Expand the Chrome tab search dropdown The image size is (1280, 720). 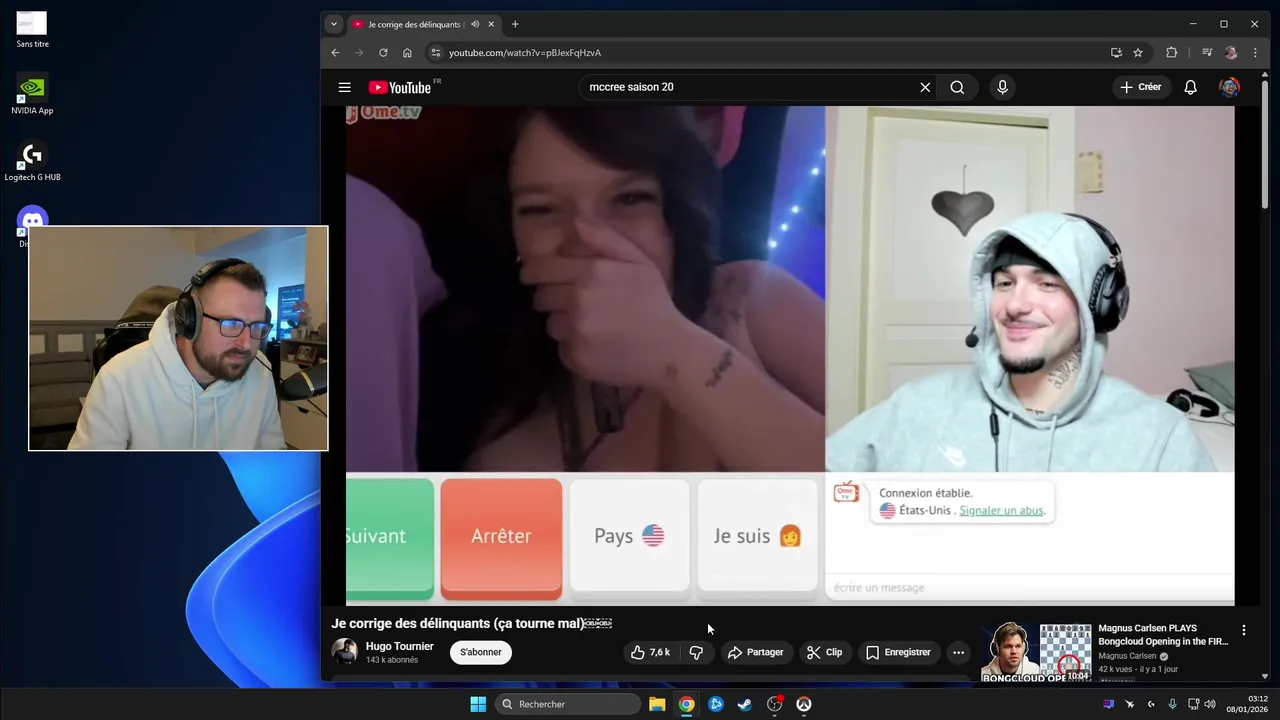point(334,24)
